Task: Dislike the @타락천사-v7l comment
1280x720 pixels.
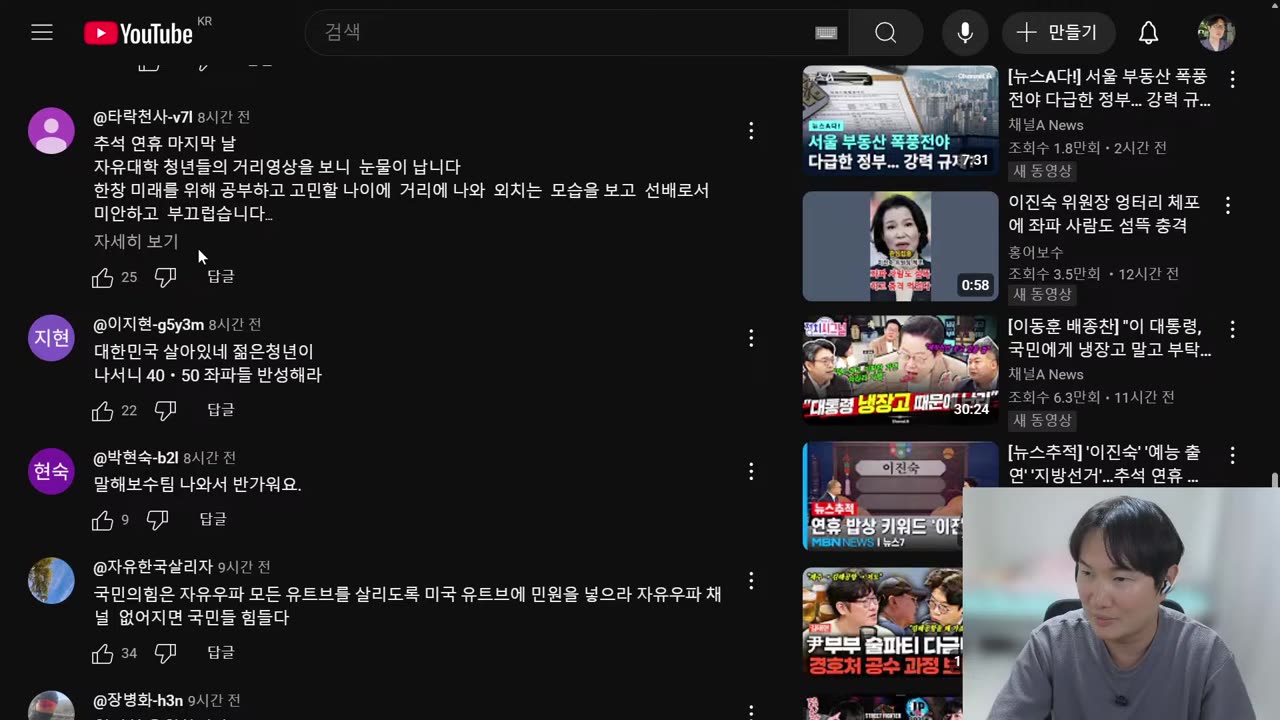Action: coord(165,277)
